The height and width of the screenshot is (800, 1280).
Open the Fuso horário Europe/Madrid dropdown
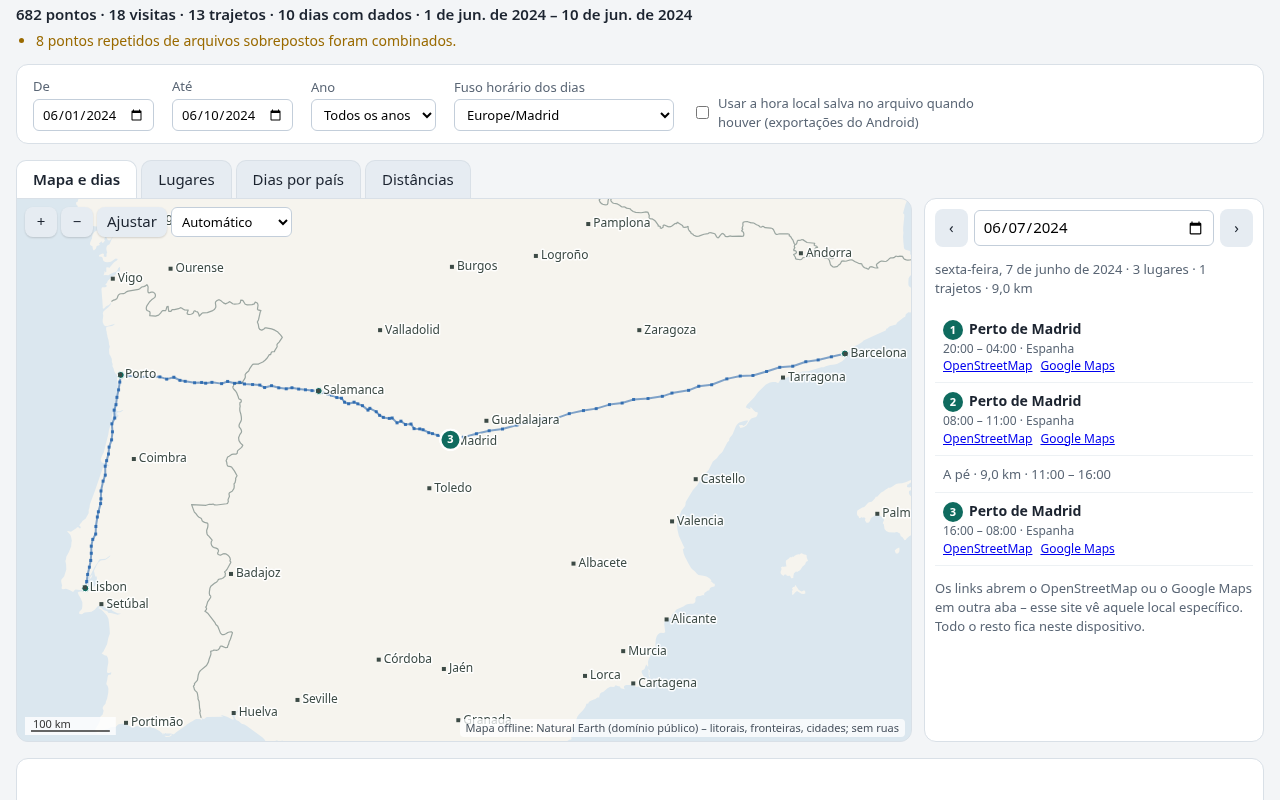click(564, 115)
